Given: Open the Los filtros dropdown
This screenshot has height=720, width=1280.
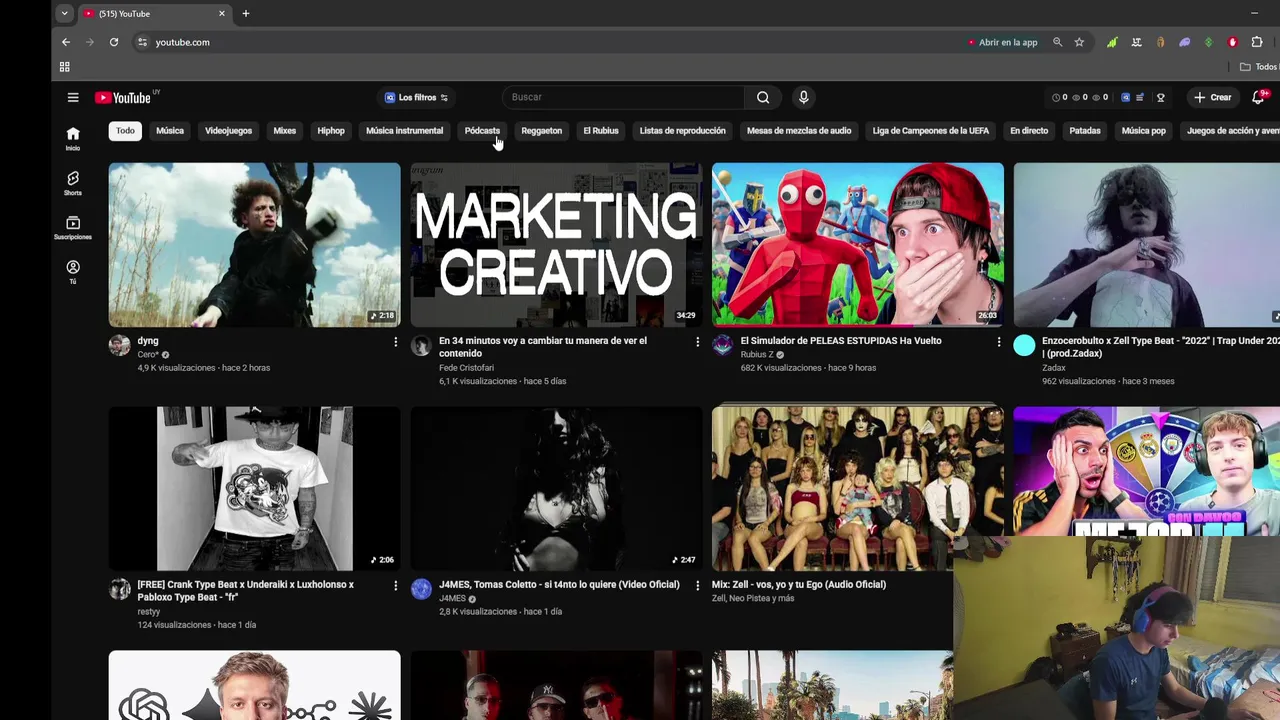Looking at the screenshot, I should tap(417, 97).
